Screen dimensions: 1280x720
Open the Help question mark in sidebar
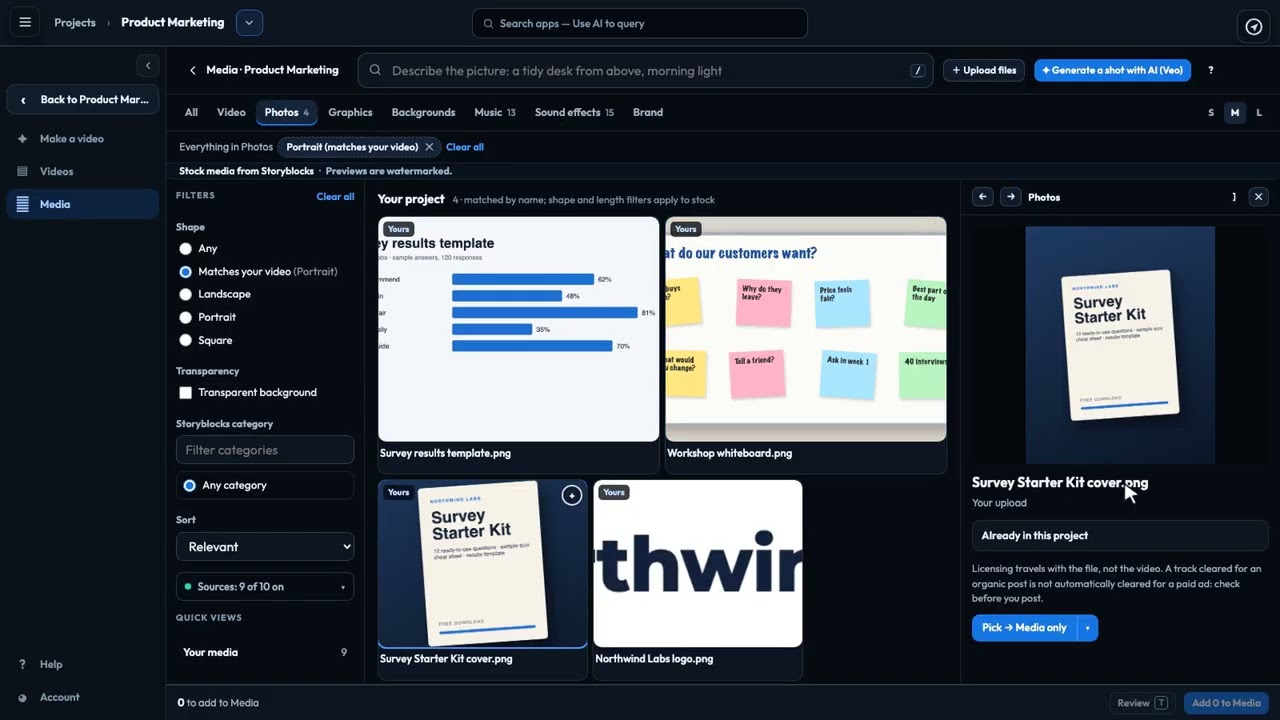pyautogui.click(x=23, y=664)
